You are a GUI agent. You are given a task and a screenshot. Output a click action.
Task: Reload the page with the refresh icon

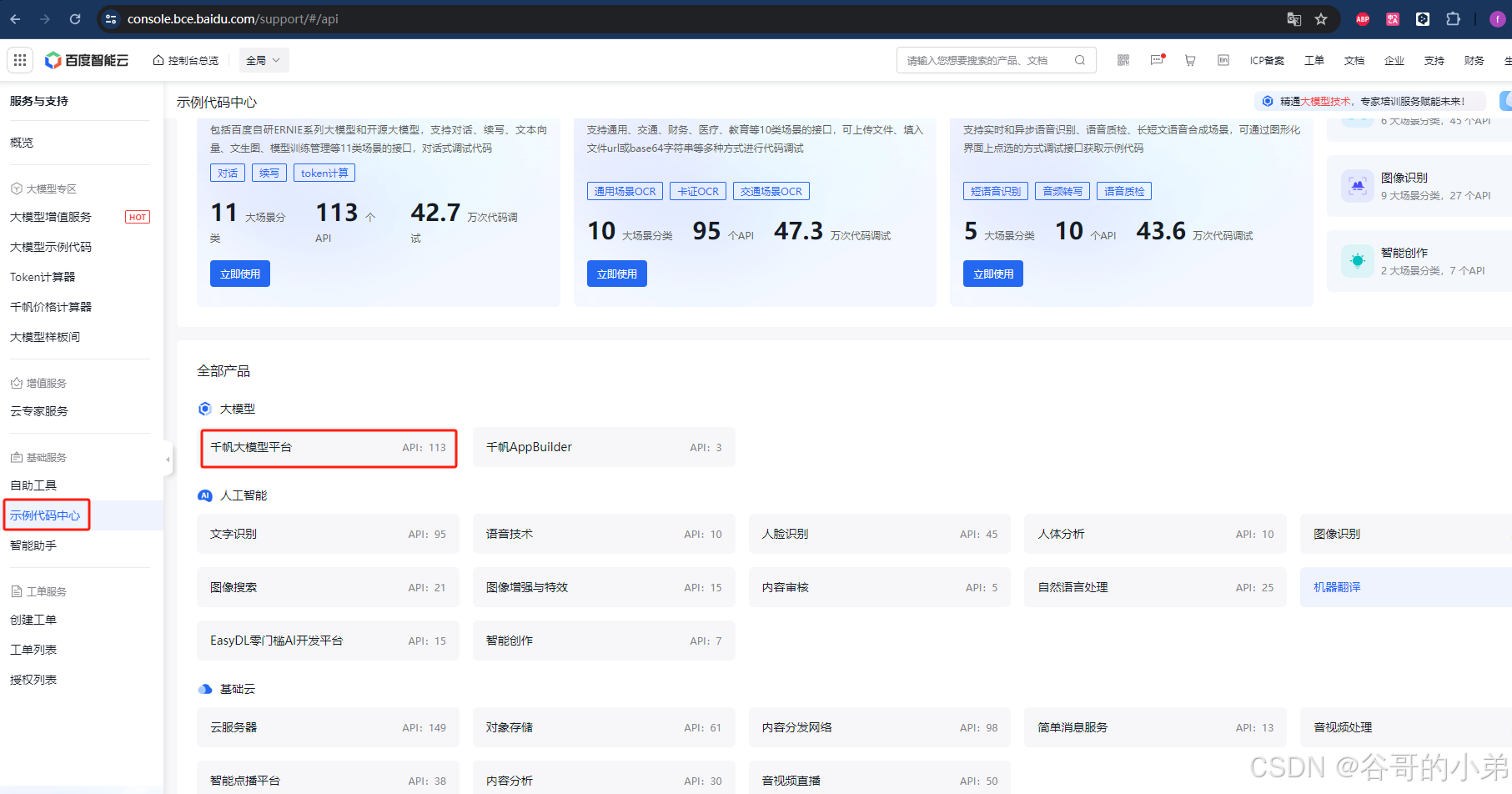[x=75, y=18]
